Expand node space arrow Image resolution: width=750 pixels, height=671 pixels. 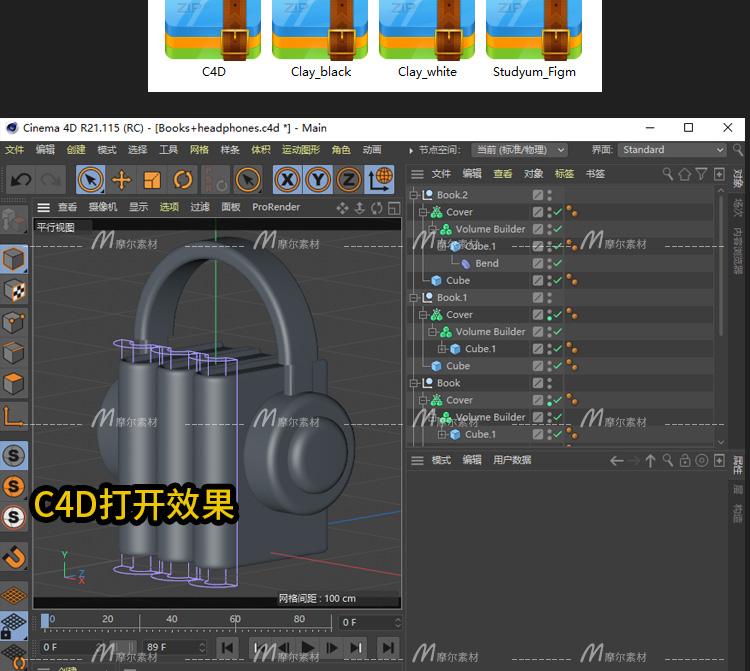coord(411,150)
